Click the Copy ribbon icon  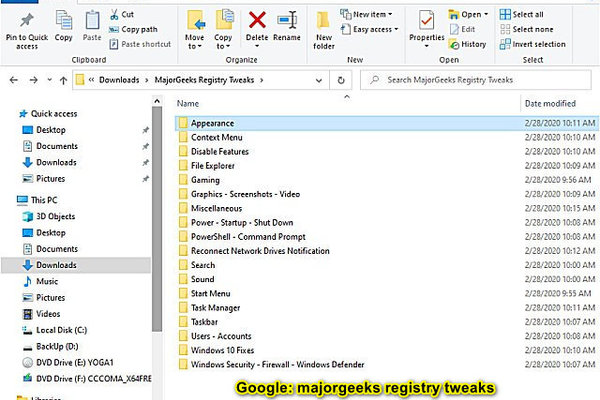pyautogui.click(x=64, y=20)
